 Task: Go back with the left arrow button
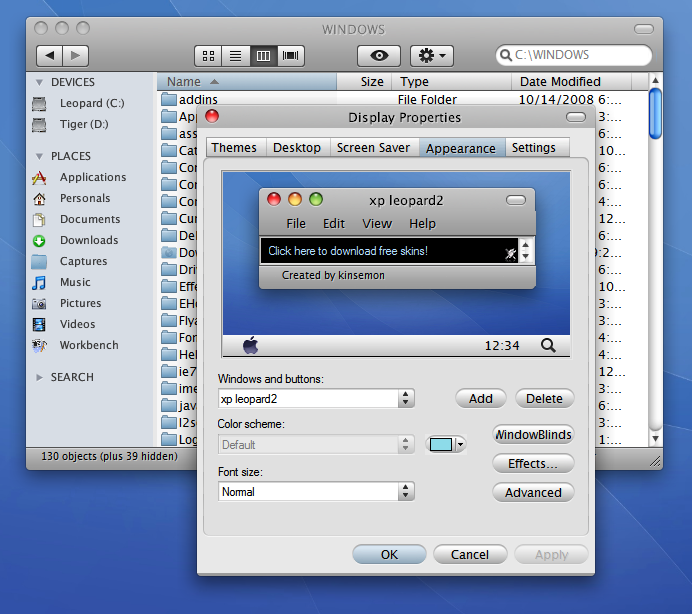[x=49, y=56]
